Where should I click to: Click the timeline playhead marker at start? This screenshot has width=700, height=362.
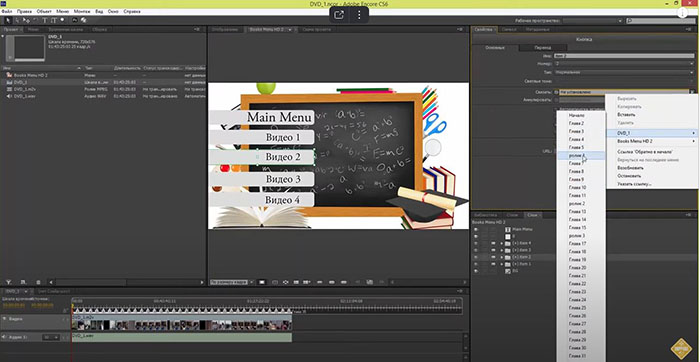click(x=72, y=307)
